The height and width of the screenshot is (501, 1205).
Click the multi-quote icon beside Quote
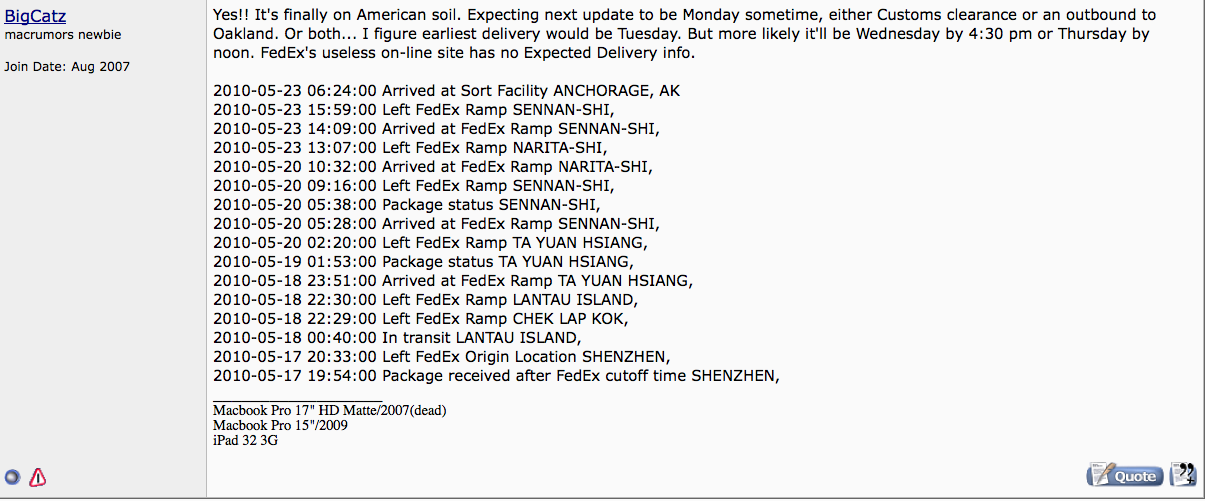(x=1183, y=474)
